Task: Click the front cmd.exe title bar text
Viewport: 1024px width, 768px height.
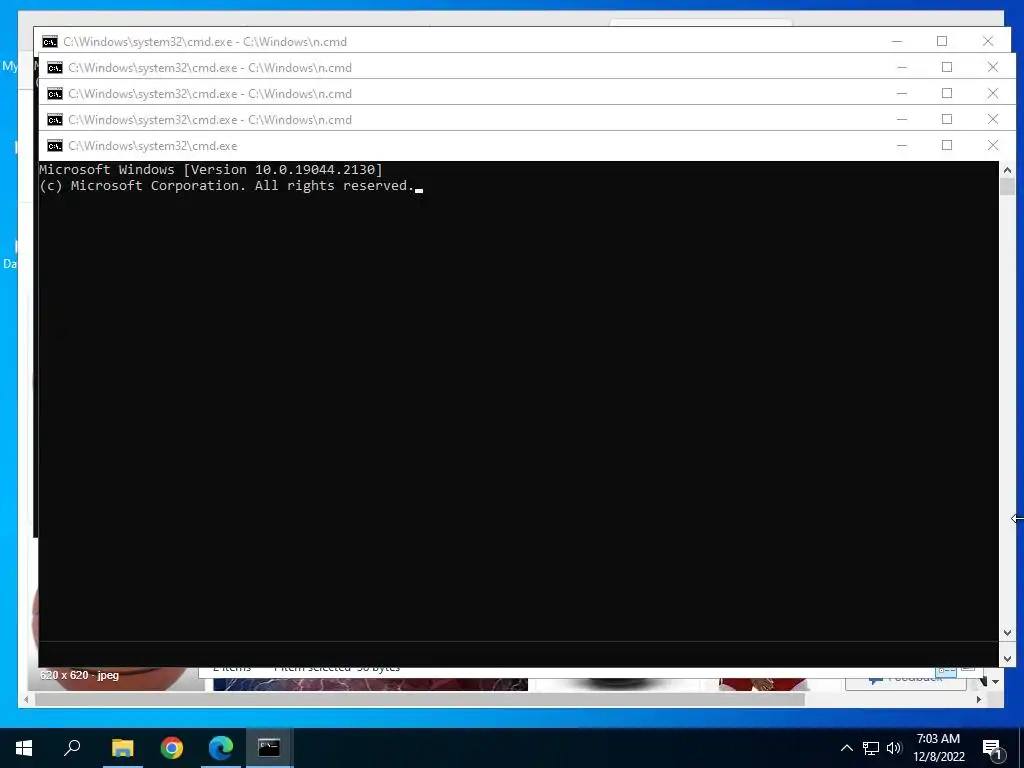Action: (152, 146)
